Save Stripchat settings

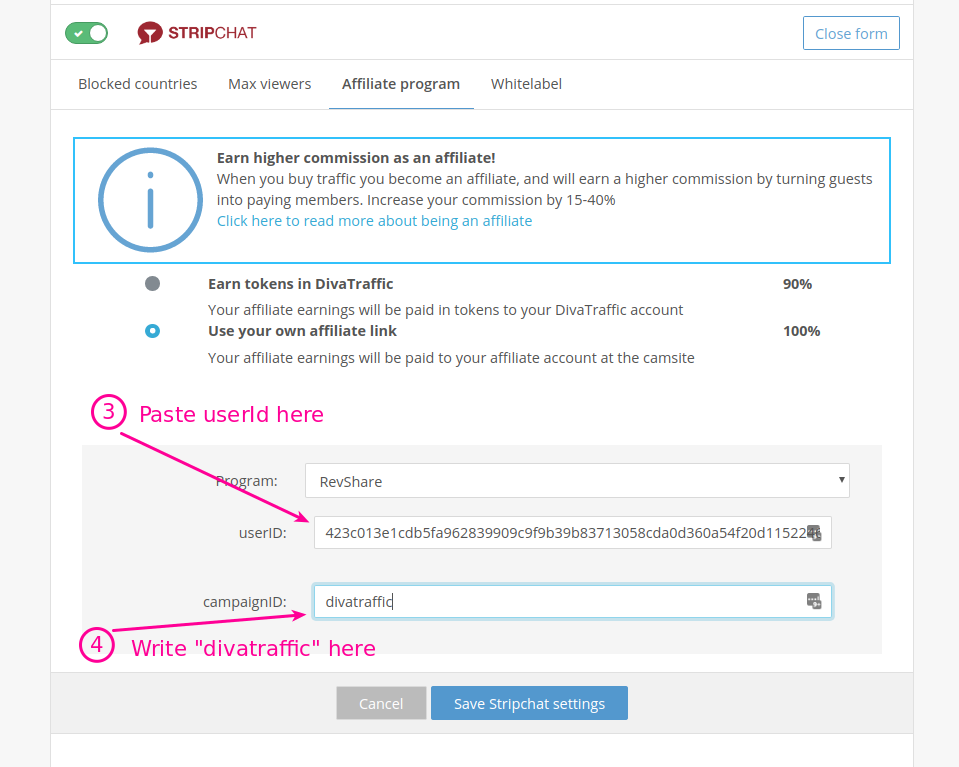tap(529, 703)
